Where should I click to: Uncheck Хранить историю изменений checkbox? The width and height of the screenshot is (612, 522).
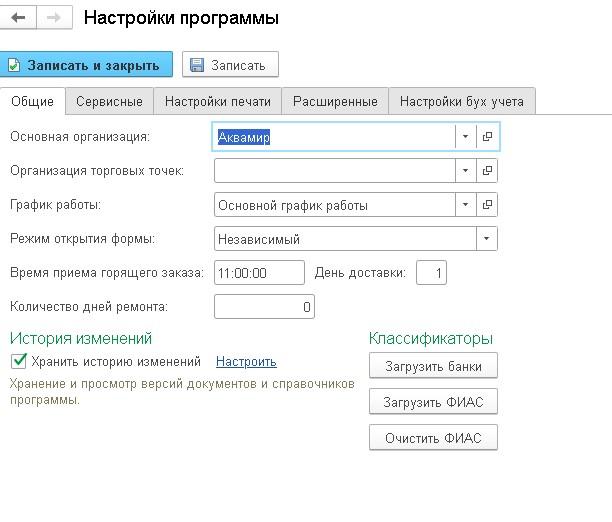(19, 361)
